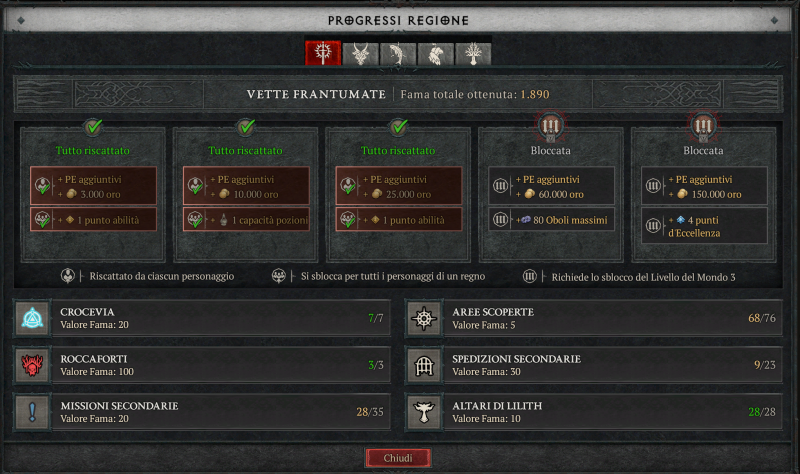Viewport: 800px width, 474px height.
Task: Click the first tier green checkmark
Action: point(93,126)
